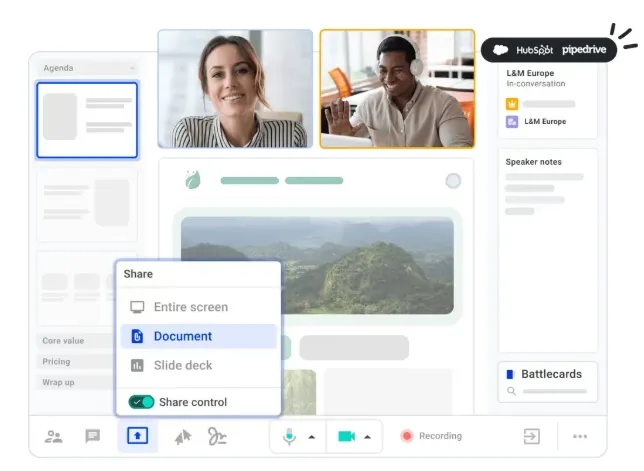
Task: Click the Battlecards search magnifier icon
Action: click(x=511, y=391)
